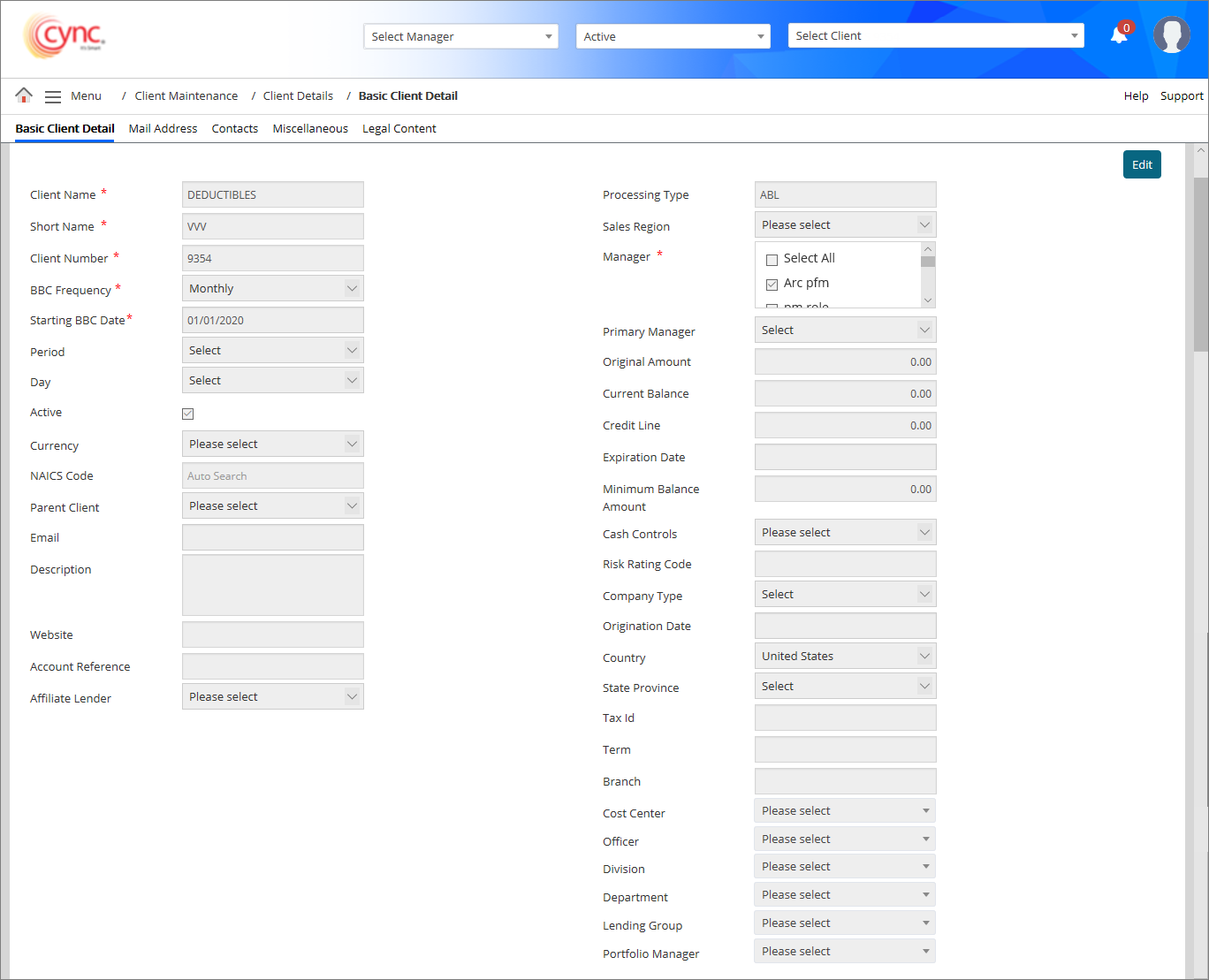Click the home icon in breadcrumb bar
The image size is (1209, 980).
pyautogui.click(x=24, y=95)
